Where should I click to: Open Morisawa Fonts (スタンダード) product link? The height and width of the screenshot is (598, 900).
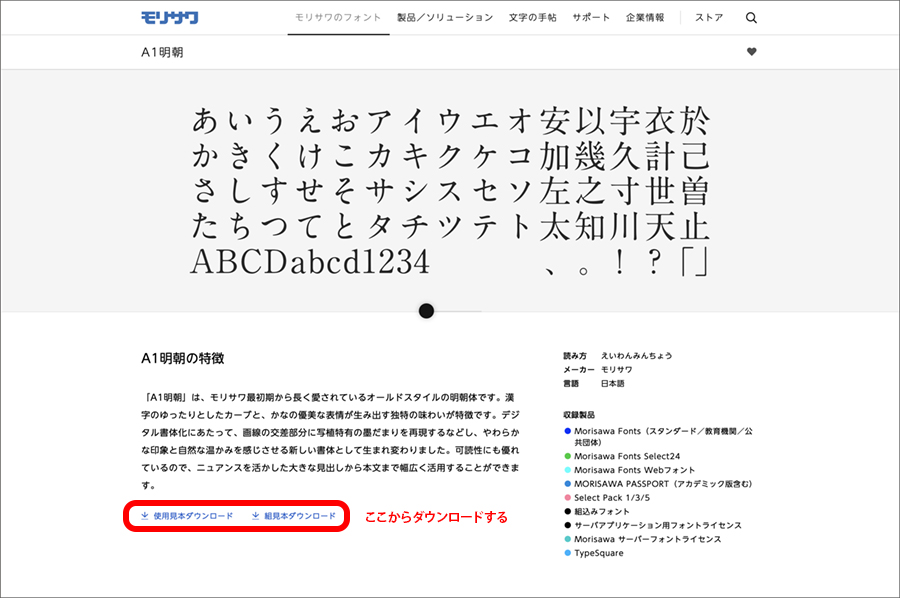[x=663, y=437]
